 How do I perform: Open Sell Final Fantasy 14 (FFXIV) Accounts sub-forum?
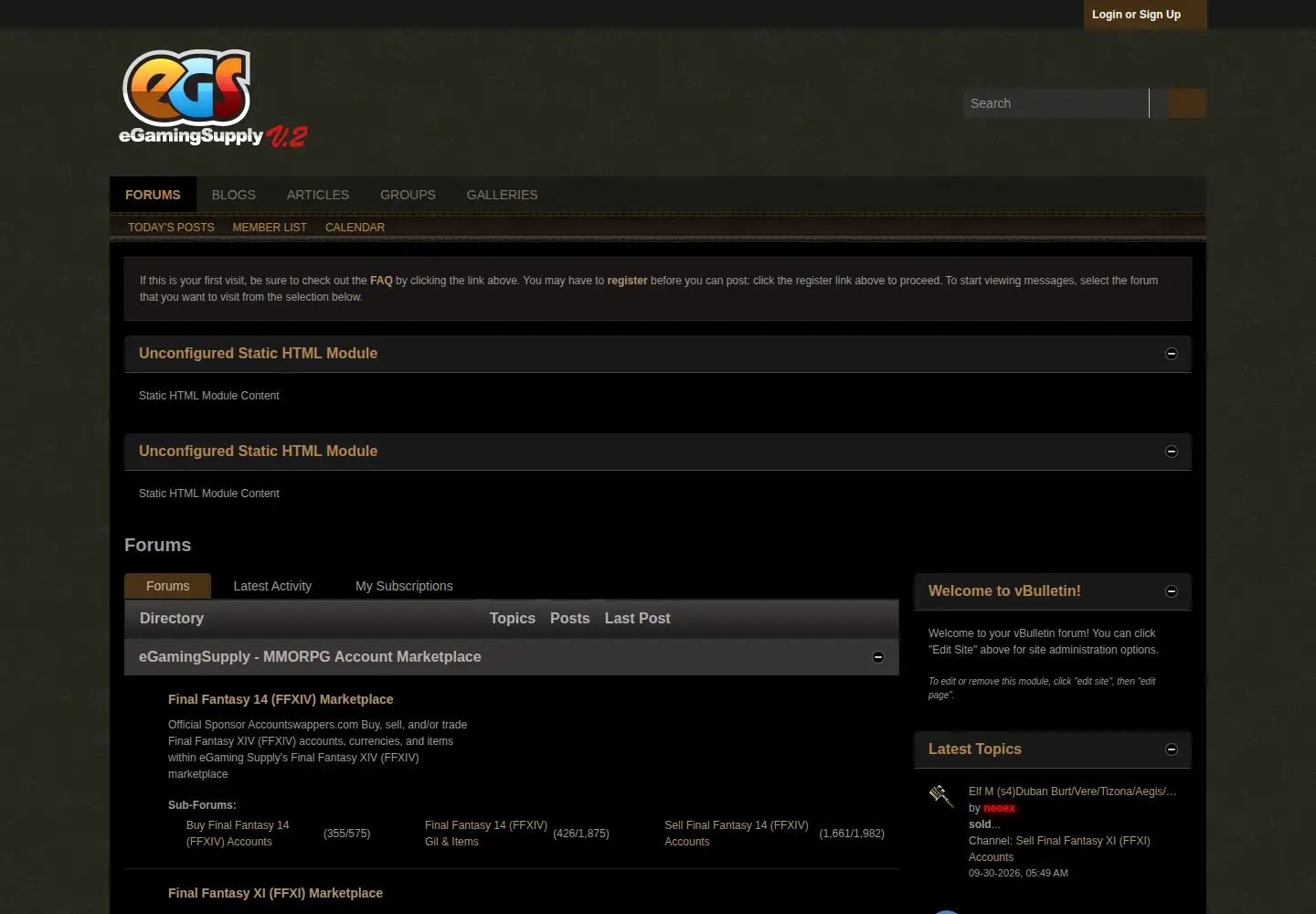[x=737, y=834]
